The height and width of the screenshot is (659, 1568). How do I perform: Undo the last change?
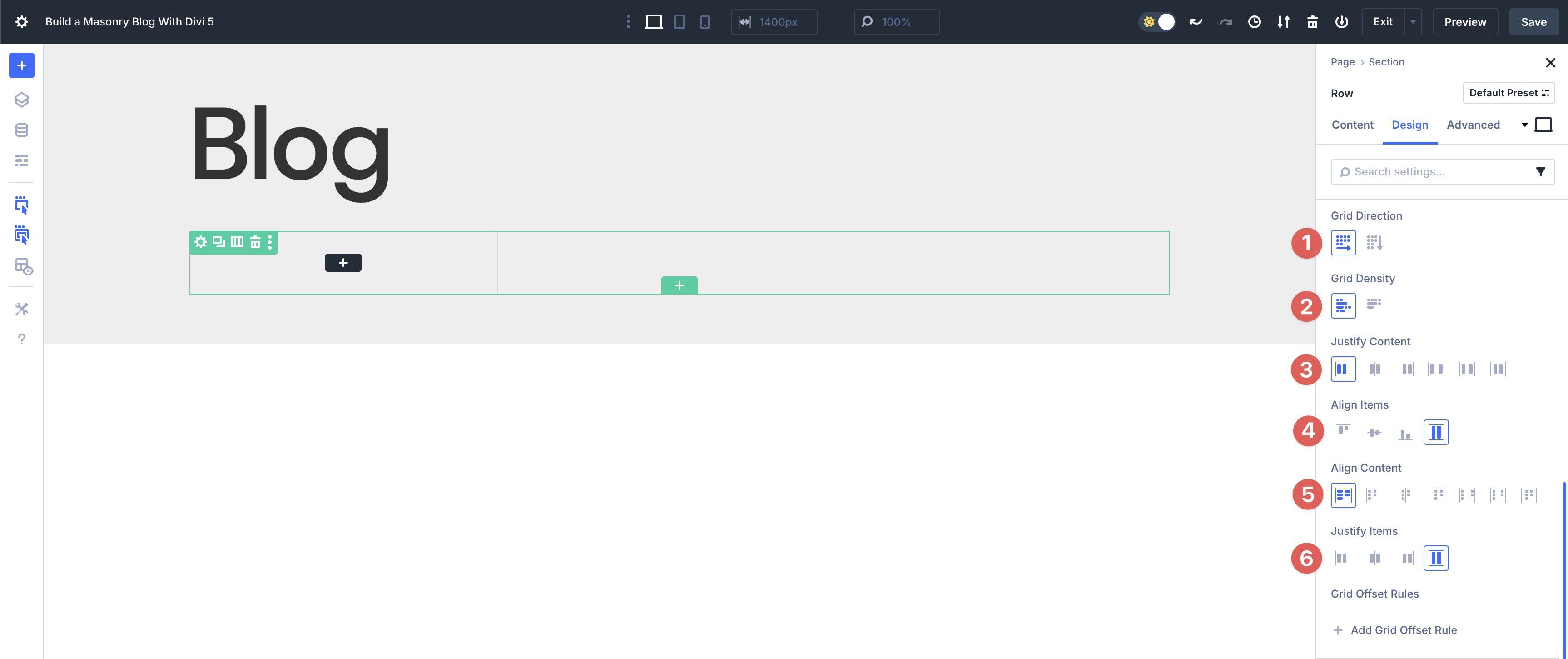pos(1196,21)
